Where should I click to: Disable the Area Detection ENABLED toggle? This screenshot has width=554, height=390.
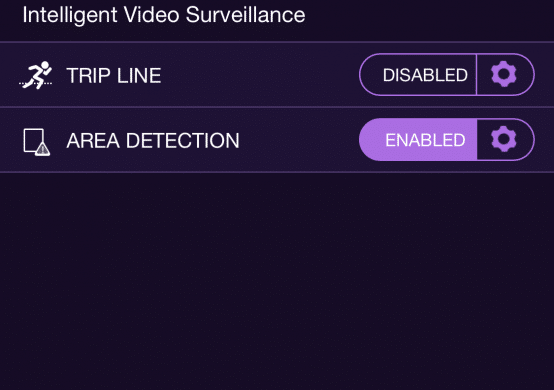[x=418, y=140]
